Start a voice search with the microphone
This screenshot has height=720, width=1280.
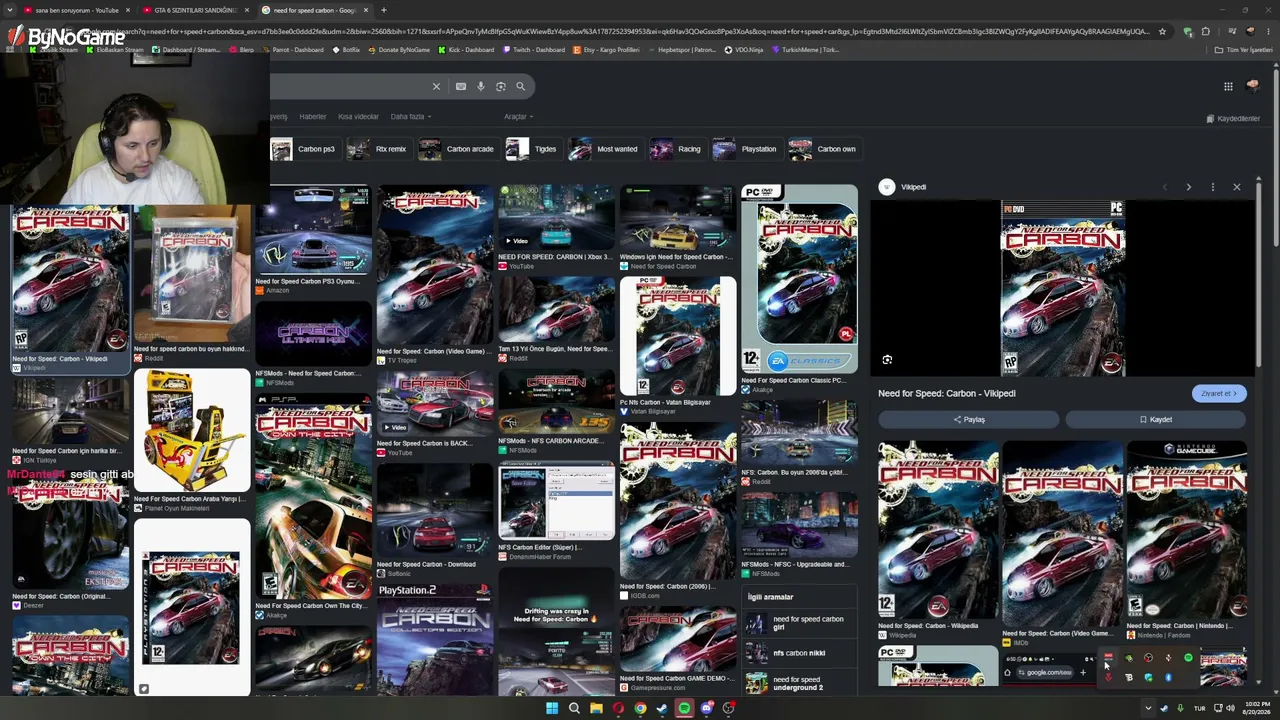tap(481, 86)
